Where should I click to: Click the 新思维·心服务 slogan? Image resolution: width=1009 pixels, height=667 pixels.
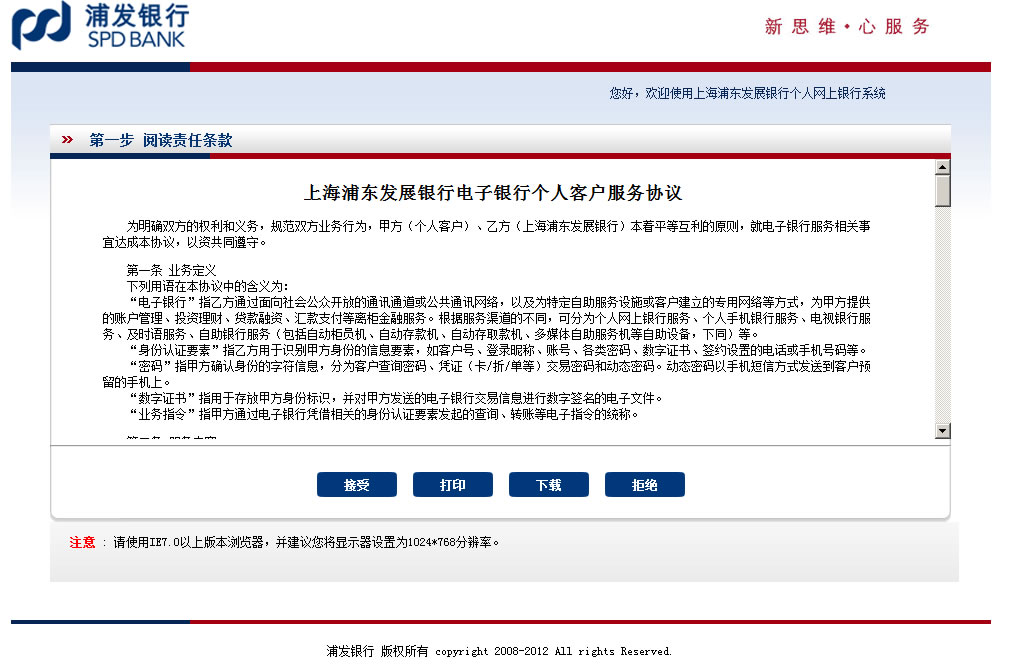point(847,27)
